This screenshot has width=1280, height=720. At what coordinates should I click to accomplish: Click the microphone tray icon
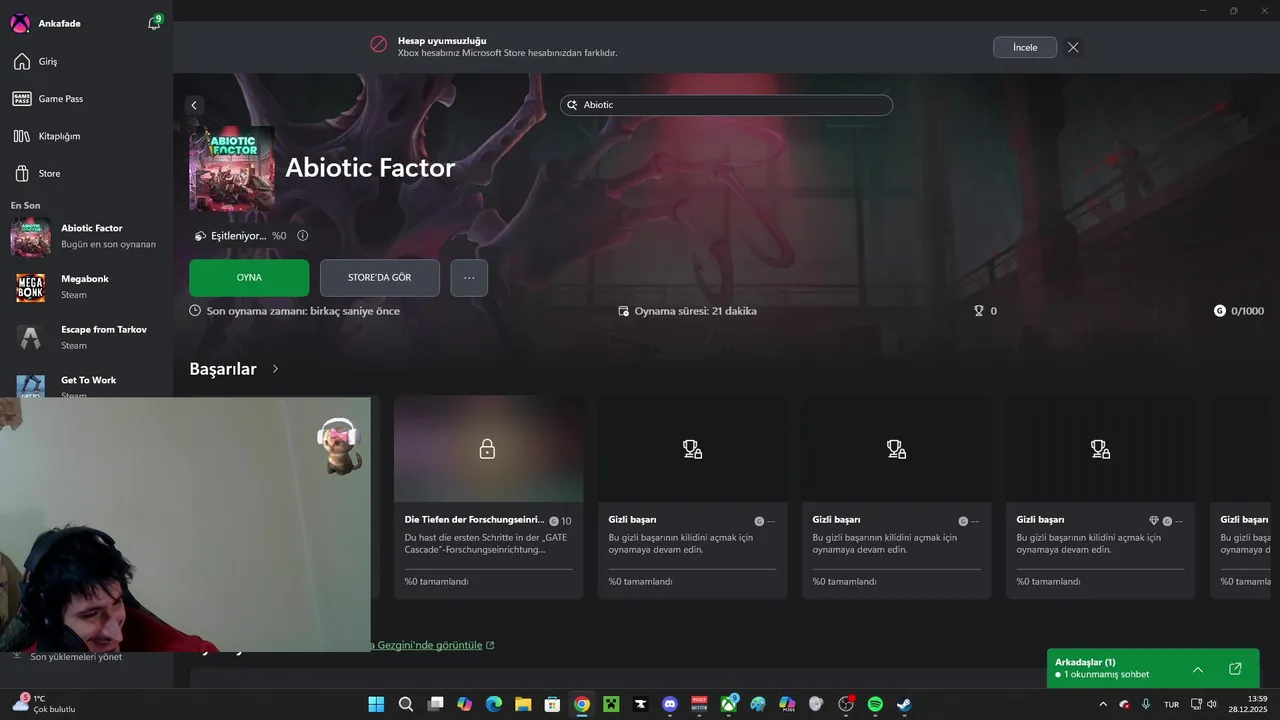(x=1146, y=704)
